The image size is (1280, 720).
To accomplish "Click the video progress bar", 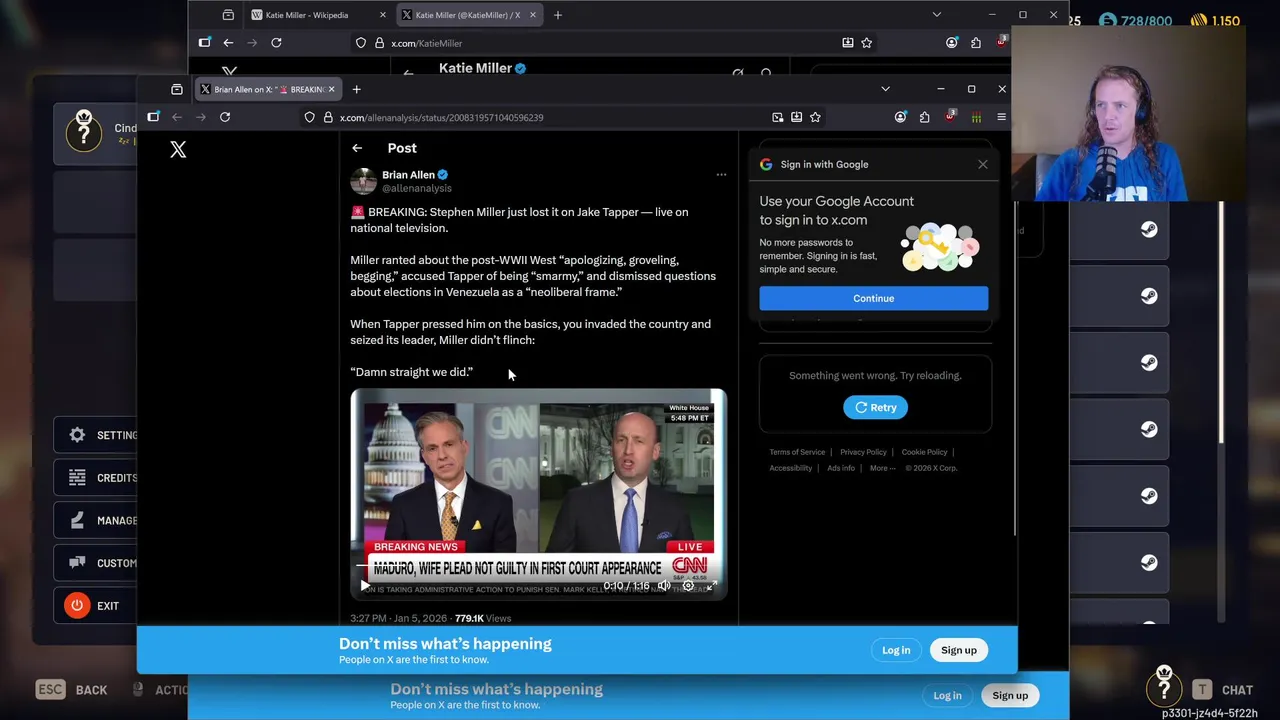I will pyautogui.click(x=538, y=566).
